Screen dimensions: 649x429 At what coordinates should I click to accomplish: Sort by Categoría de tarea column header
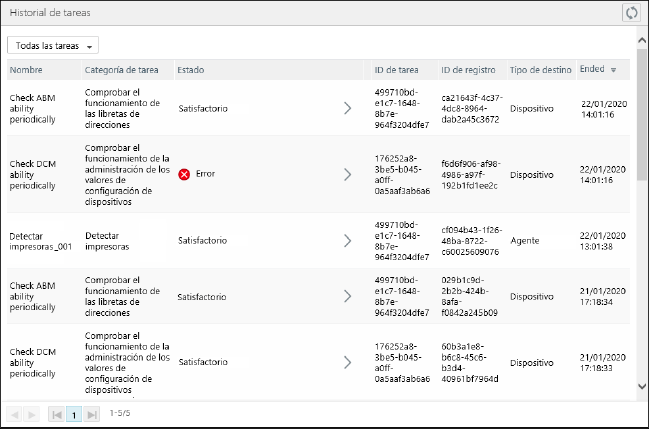pos(124,70)
